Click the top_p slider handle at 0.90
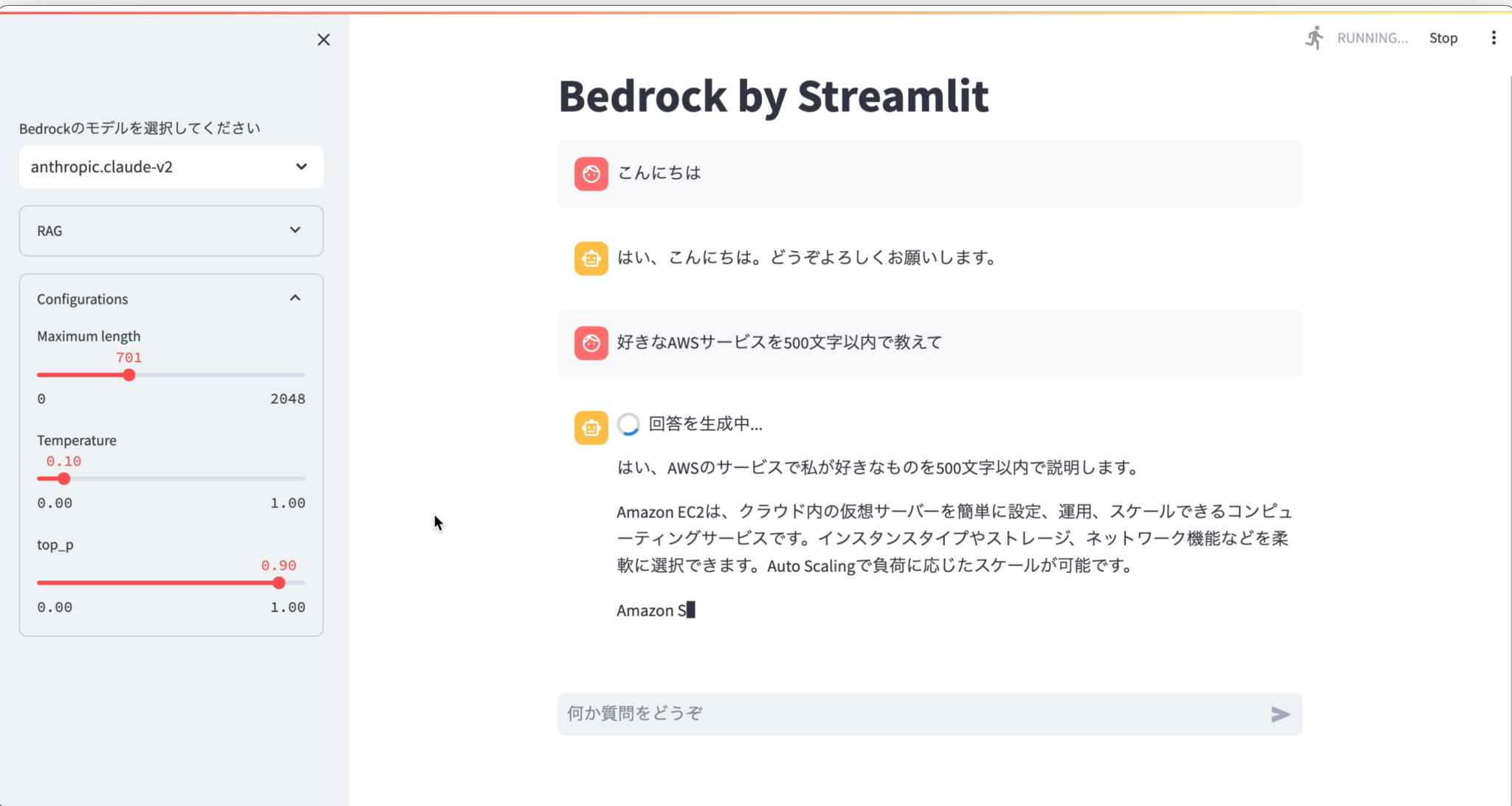Viewport: 1512px width, 806px height. [278, 582]
